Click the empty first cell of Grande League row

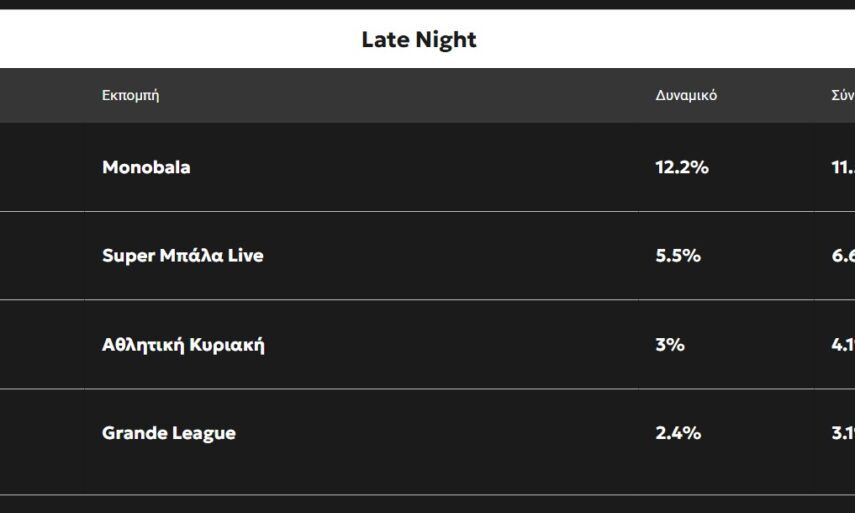point(42,433)
